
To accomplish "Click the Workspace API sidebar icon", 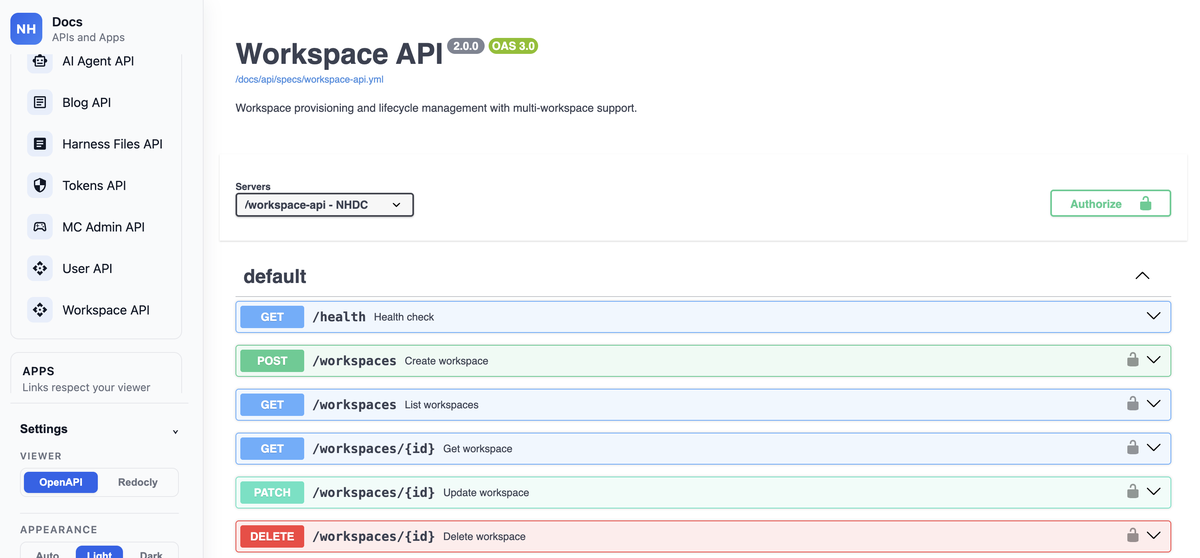I will [40, 310].
